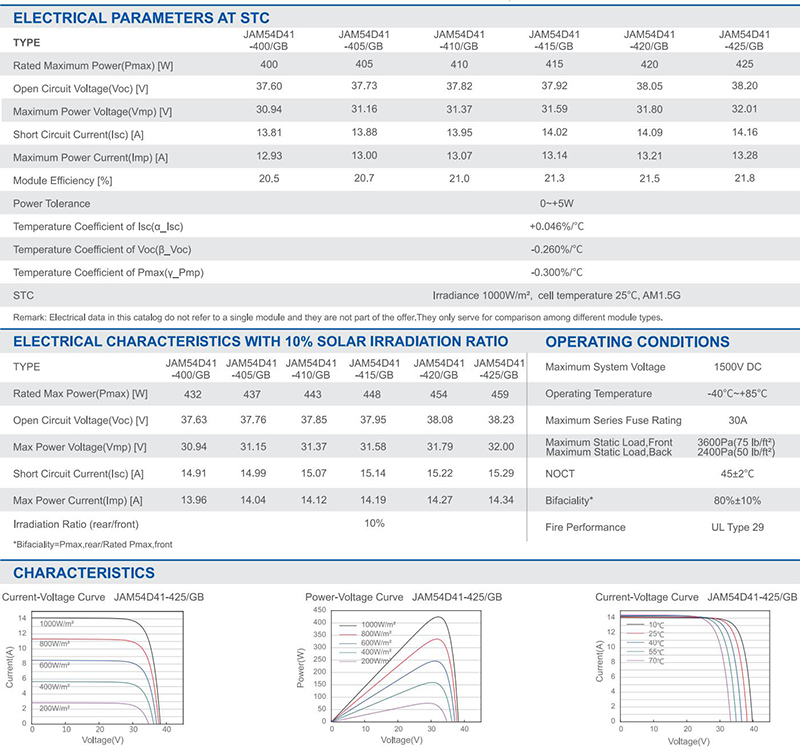The height and width of the screenshot is (750, 800).
Task: Select the Remark note below the STC table
Action: 337,317
